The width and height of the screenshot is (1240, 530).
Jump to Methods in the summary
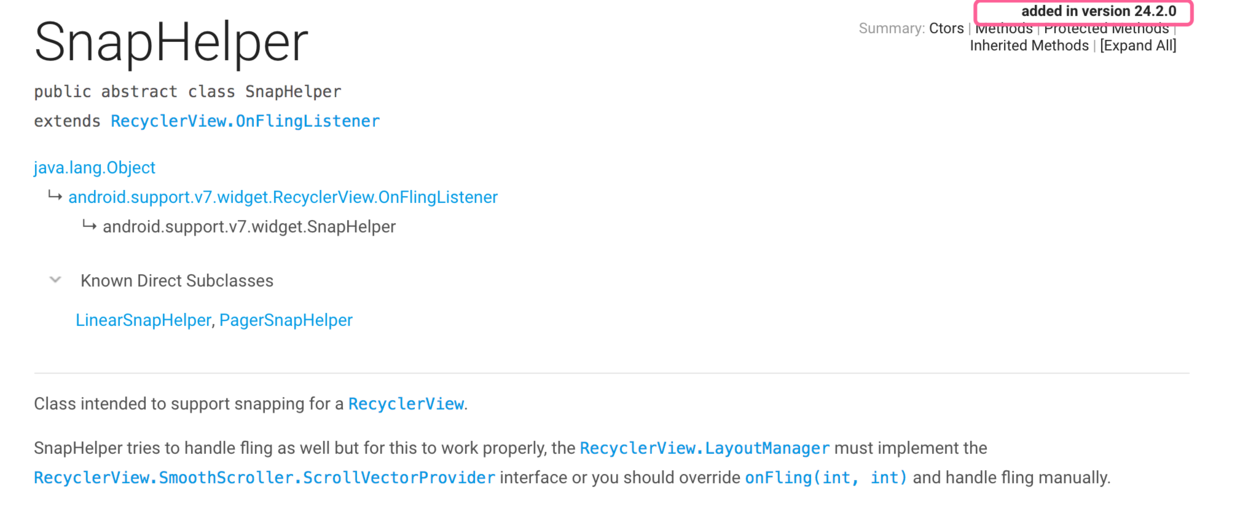[1003, 29]
